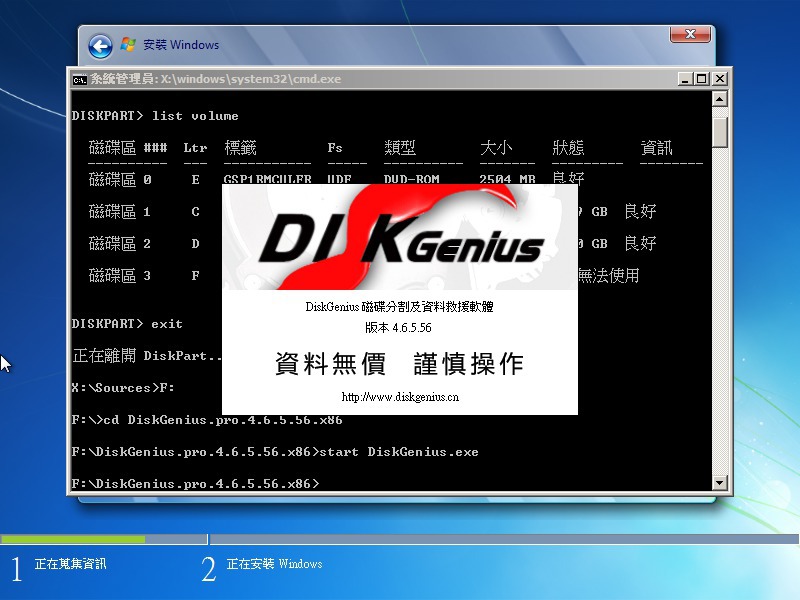Click the cmd window scrollbar thumb

pyautogui.click(x=719, y=132)
